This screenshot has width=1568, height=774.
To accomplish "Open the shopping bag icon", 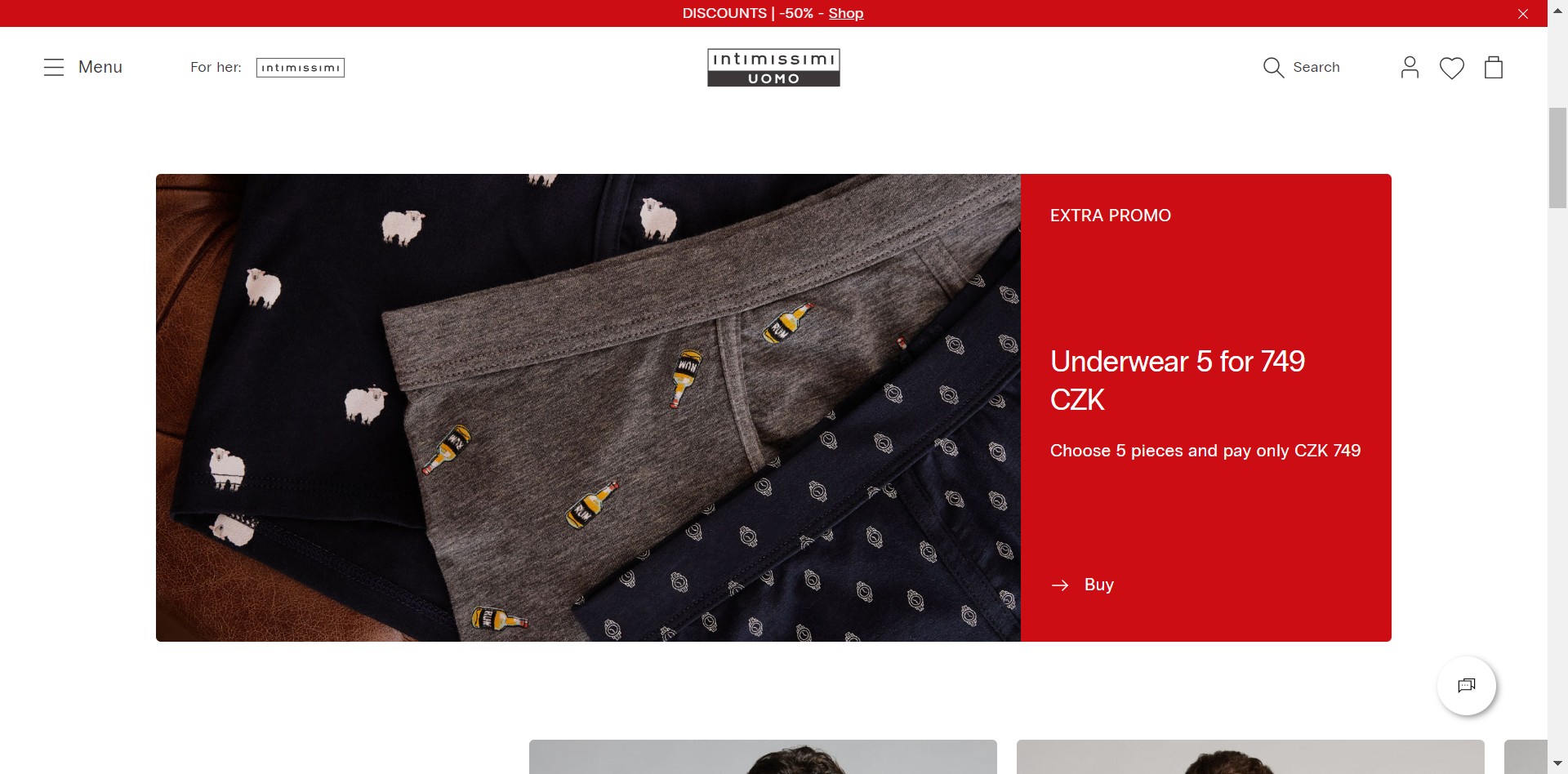I will (1494, 67).
